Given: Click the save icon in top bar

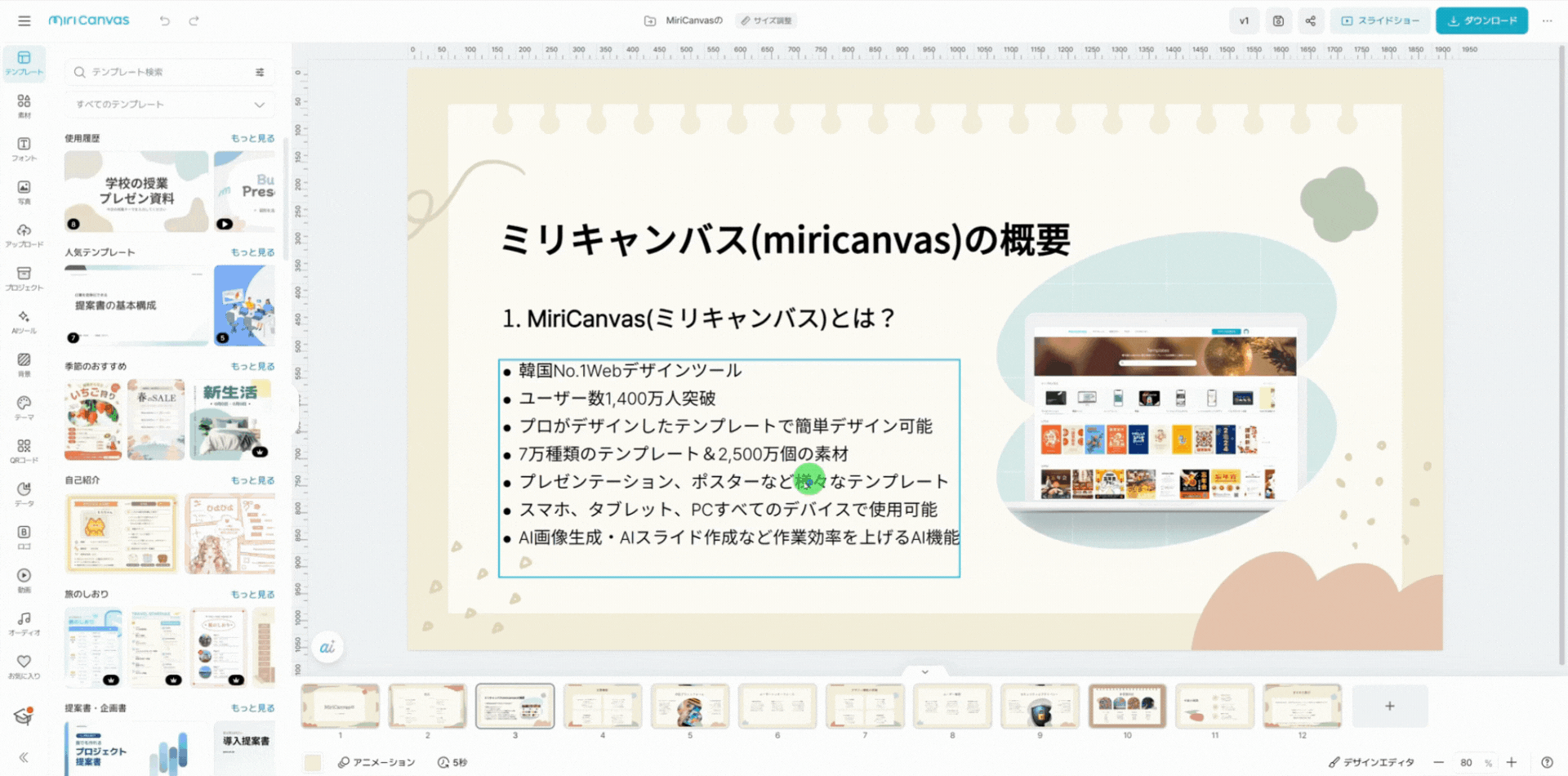Looking at the screenshot, I should [1278, 20].
